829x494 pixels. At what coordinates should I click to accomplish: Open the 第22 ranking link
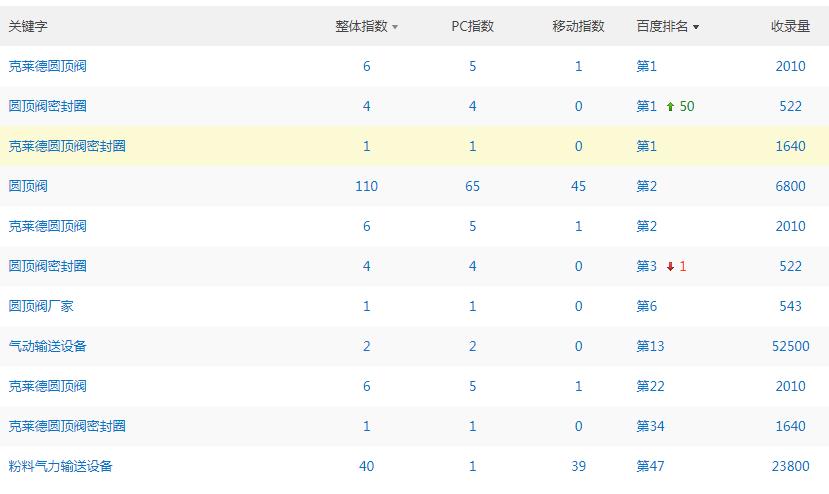click(x=650, y=386)
